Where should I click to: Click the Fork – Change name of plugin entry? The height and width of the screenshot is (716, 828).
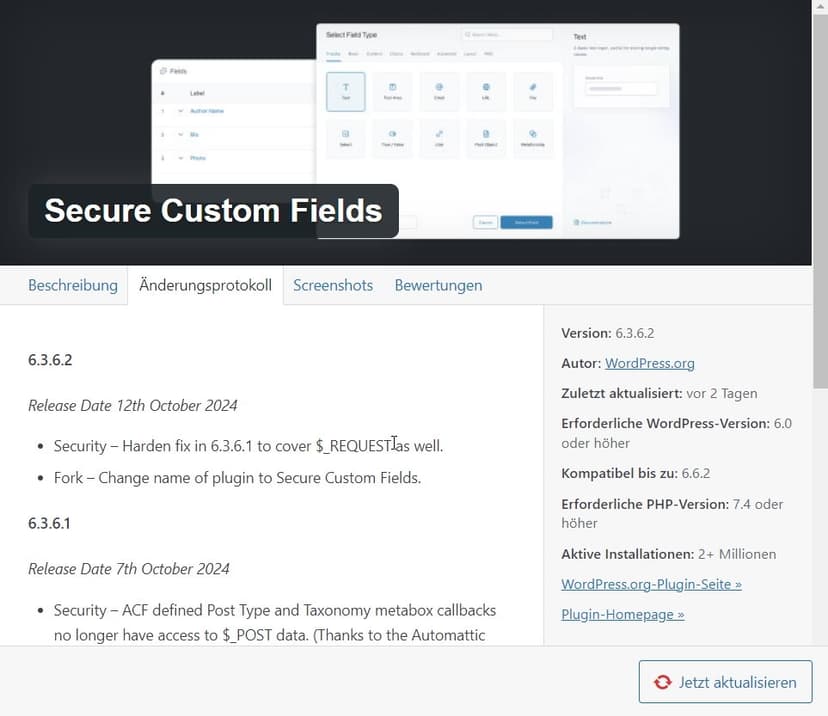tap(238, 478)
